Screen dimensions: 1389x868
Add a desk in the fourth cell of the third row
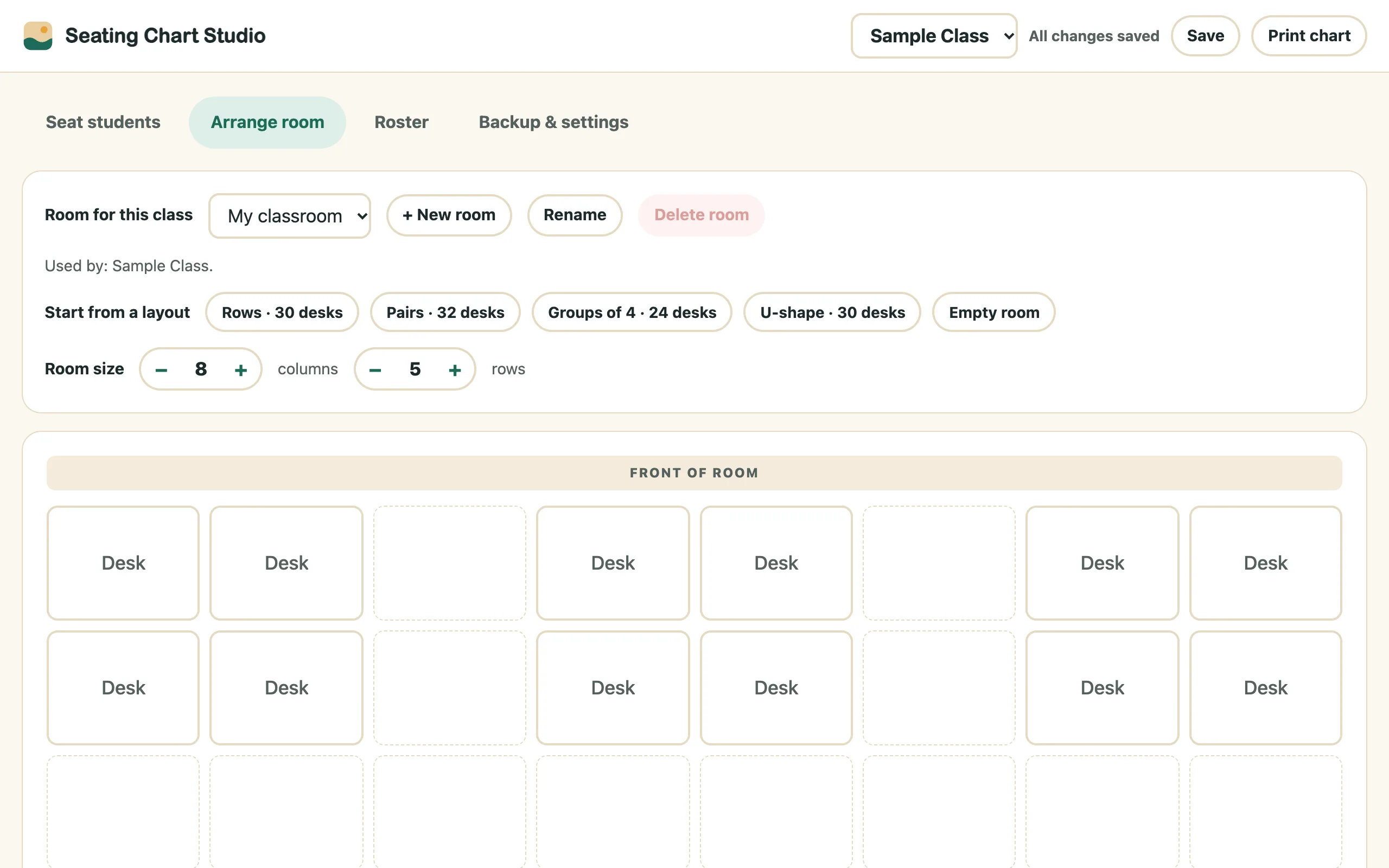613,812
